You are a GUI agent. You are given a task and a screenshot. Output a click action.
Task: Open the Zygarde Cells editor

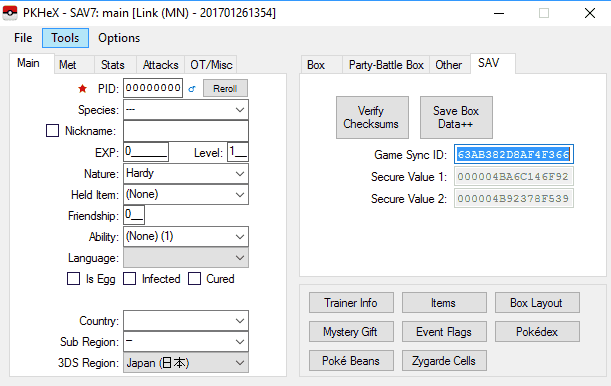pyautogui.click(x=444, y=360)
